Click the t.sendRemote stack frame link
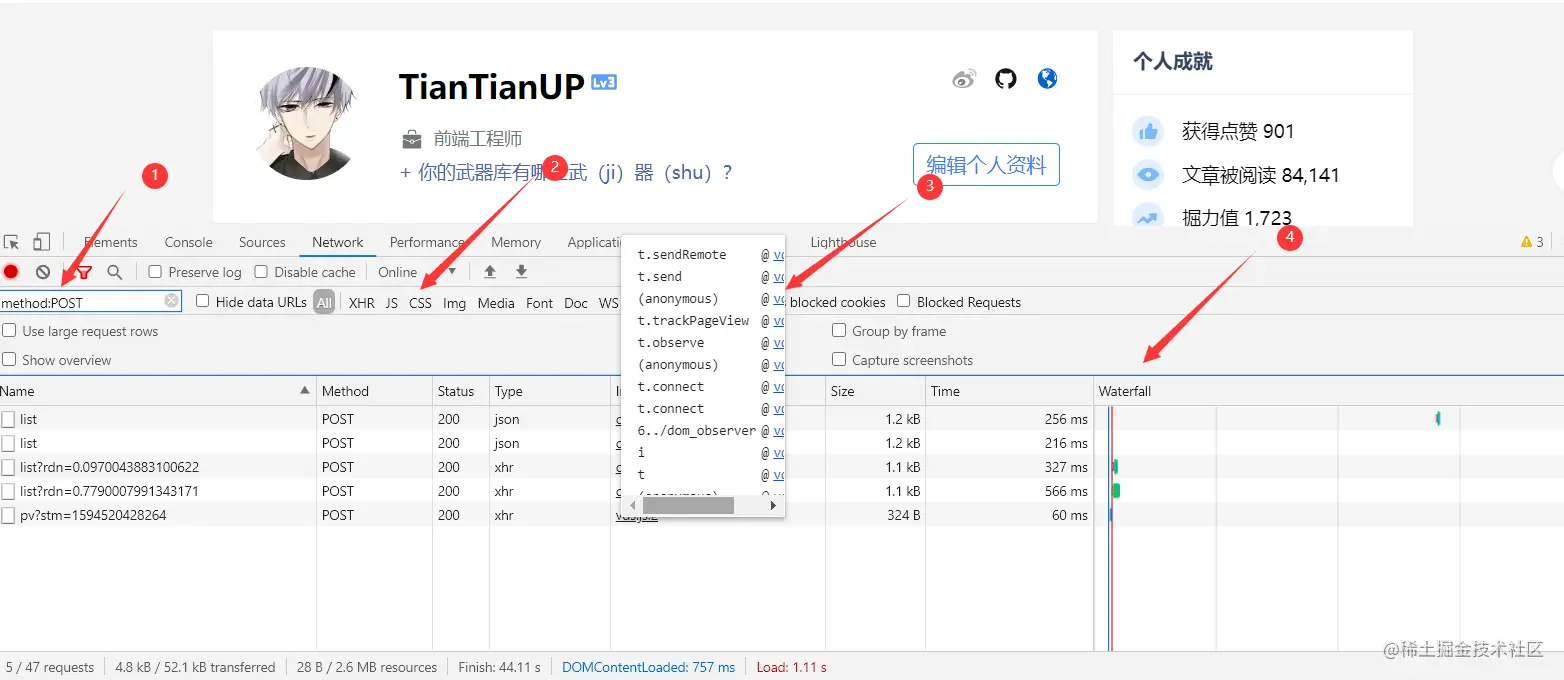Viewport: 1564px width, 680px height. [778, 255]
